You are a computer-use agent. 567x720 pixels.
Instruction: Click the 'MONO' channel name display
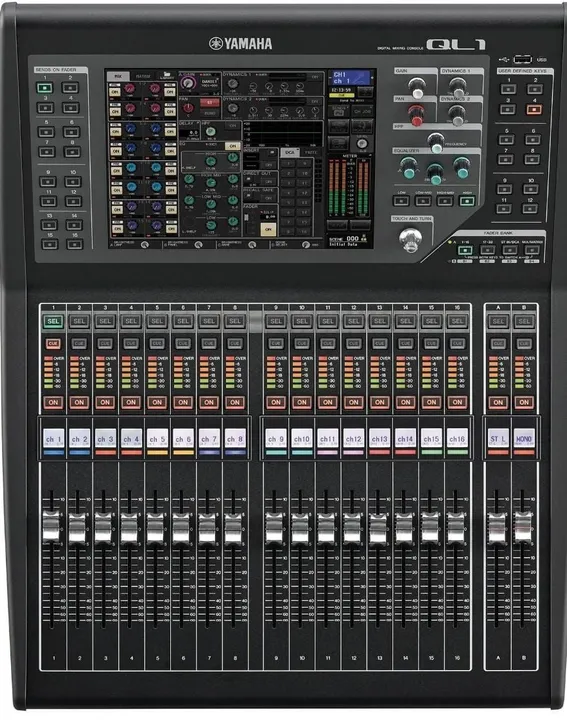(524, 439)
